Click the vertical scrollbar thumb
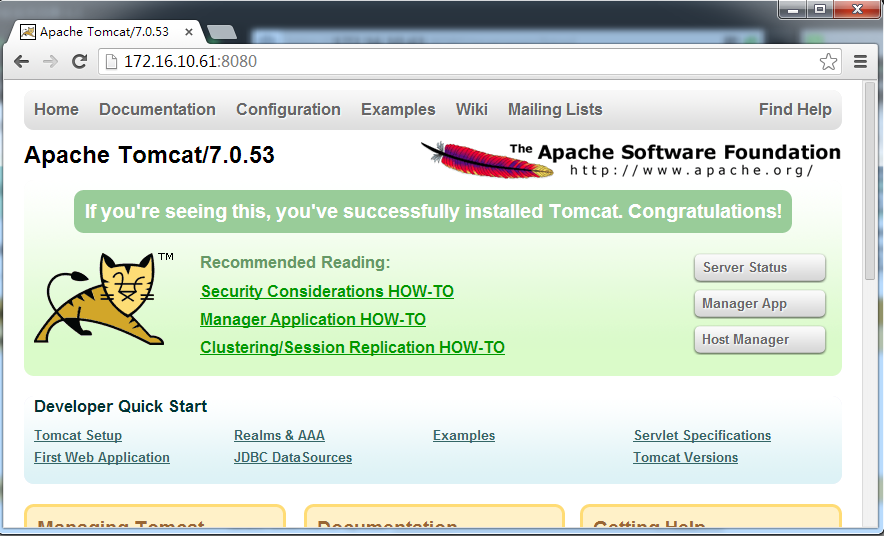Screen dimensions: 884x536 point(870,180)
